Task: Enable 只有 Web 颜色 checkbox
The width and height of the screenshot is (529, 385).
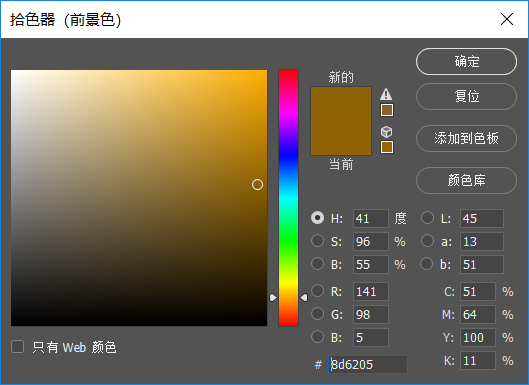Action: 18,347
